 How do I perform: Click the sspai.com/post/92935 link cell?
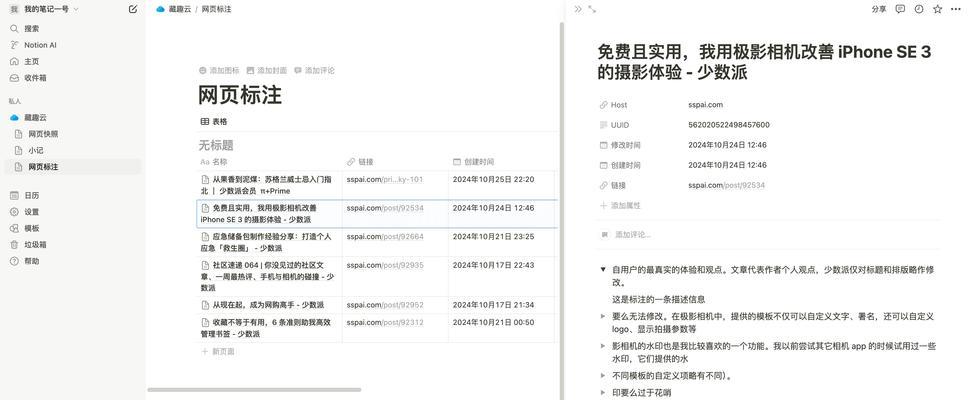click(385, 265)
